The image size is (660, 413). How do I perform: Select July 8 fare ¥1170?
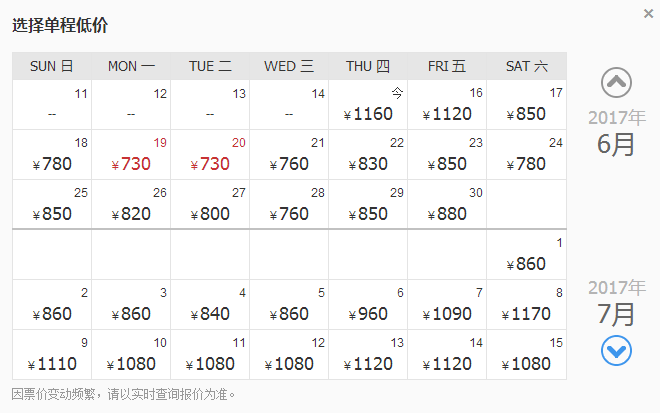[526, 305]
